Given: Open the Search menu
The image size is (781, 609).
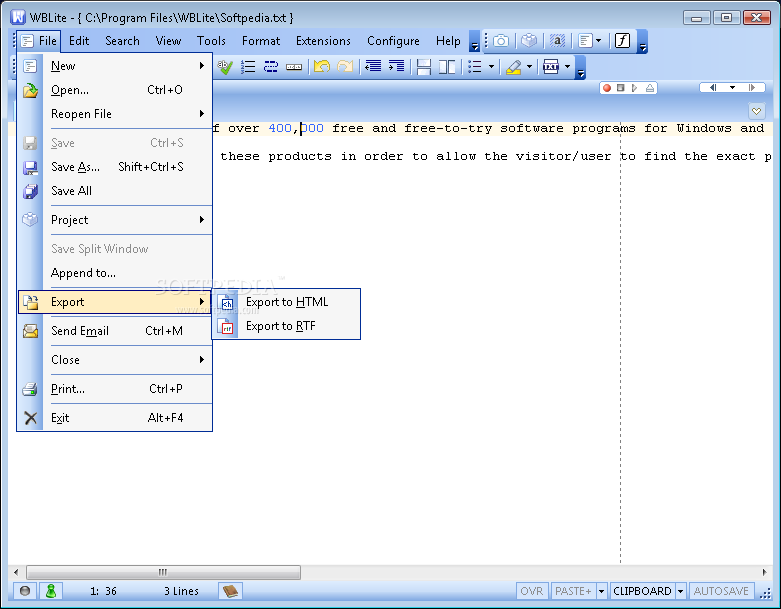Looking at the screenshot, I should (123, 41).
